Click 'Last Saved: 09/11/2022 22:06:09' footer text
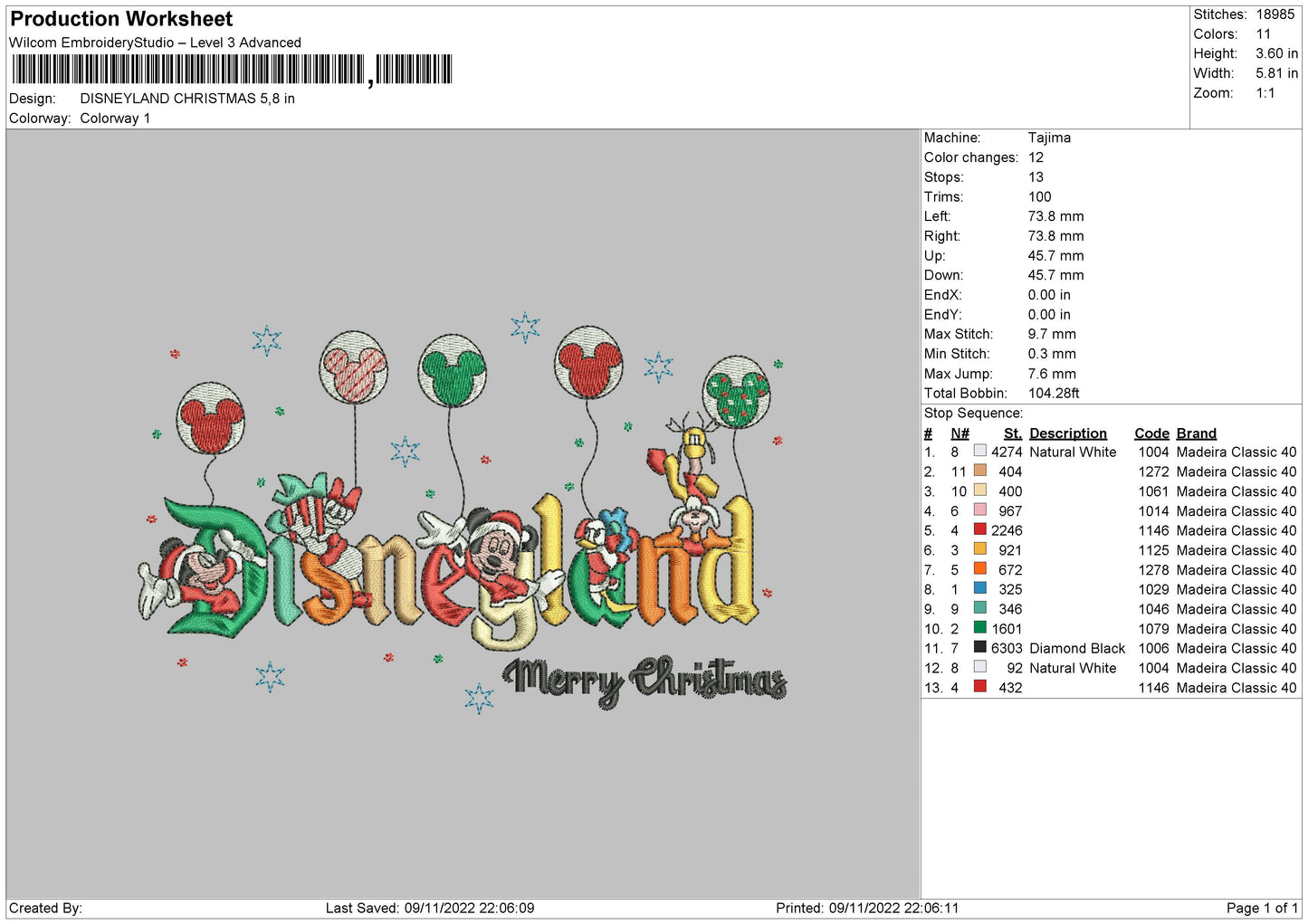This screenshot has height=924, width=1308. (430, 908)
